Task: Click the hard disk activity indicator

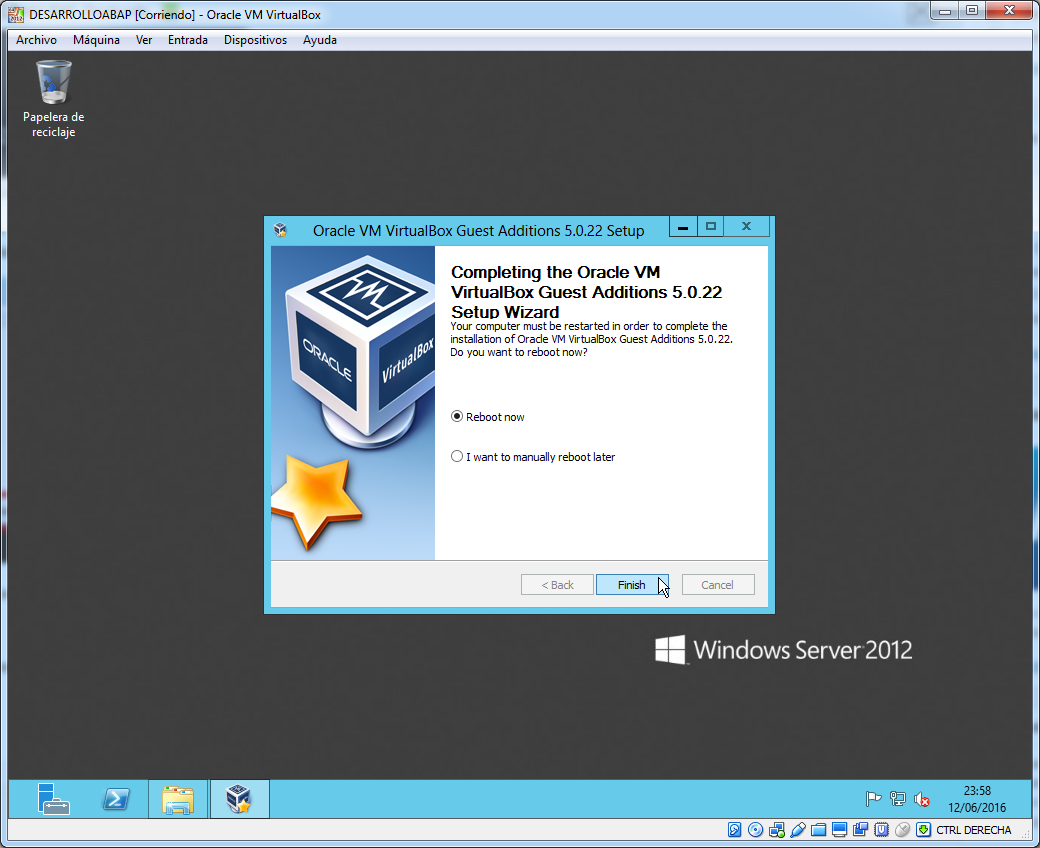Action: coord(734,829)
